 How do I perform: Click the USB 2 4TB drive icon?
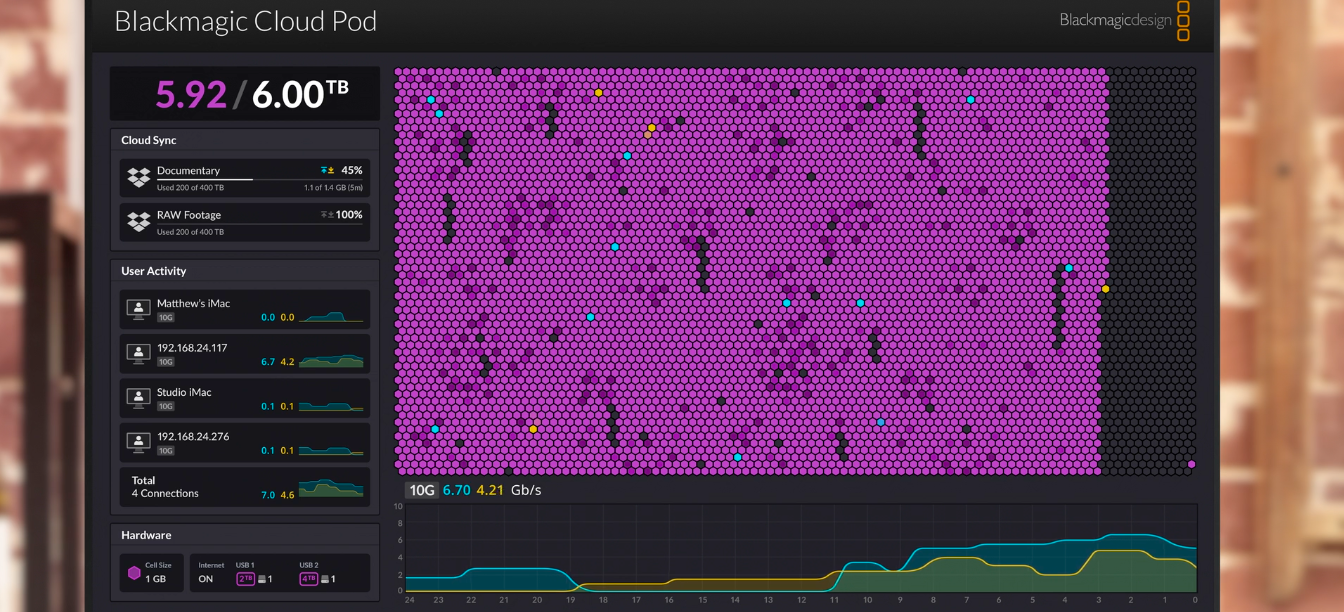309,579
